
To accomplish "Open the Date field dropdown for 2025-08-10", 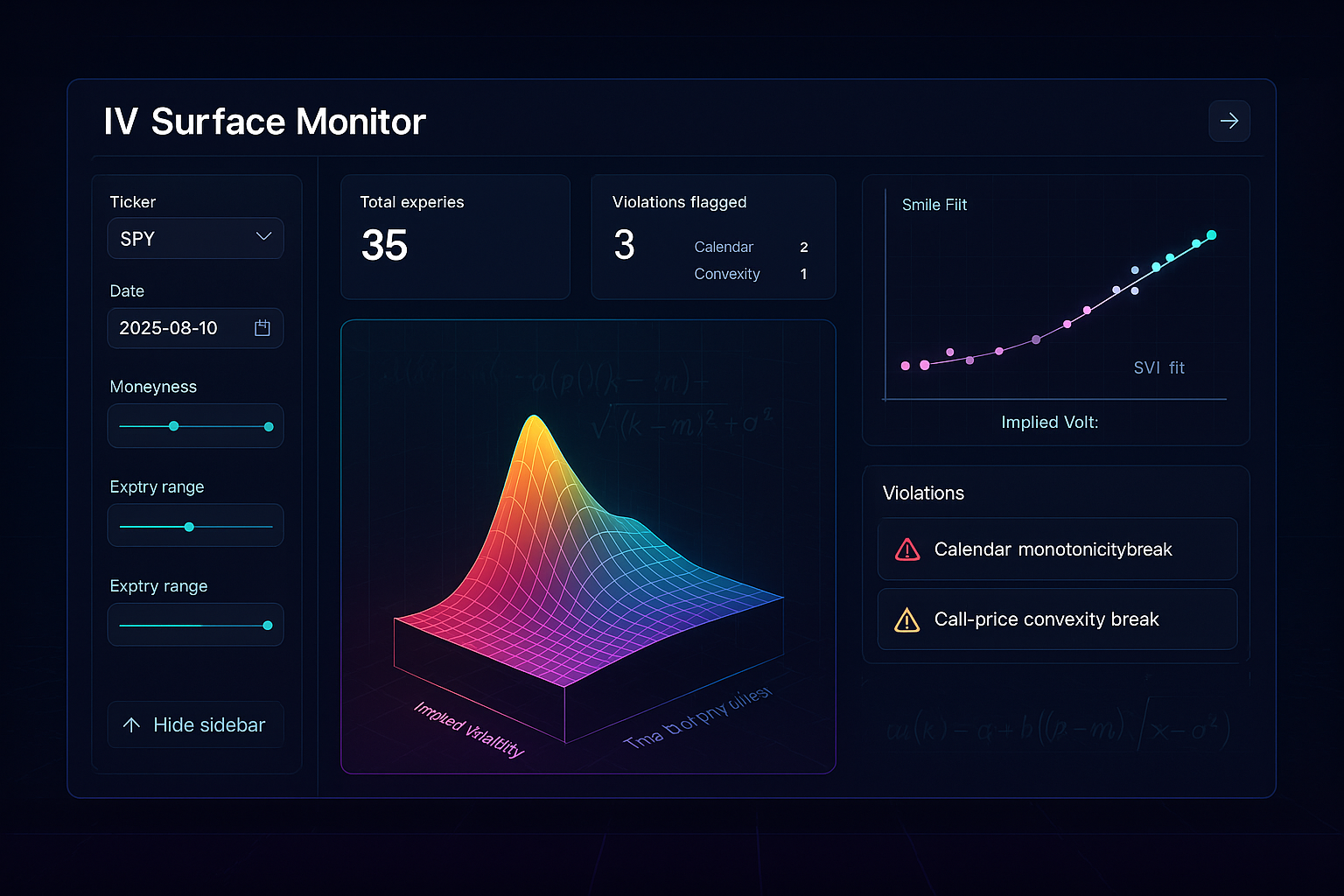I will click(x=194, y=327).
